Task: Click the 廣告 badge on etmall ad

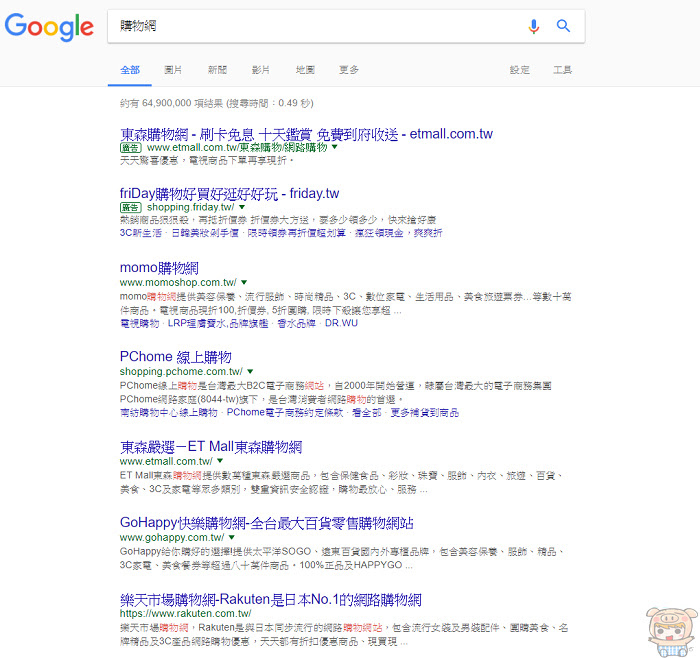Action: 131,147
